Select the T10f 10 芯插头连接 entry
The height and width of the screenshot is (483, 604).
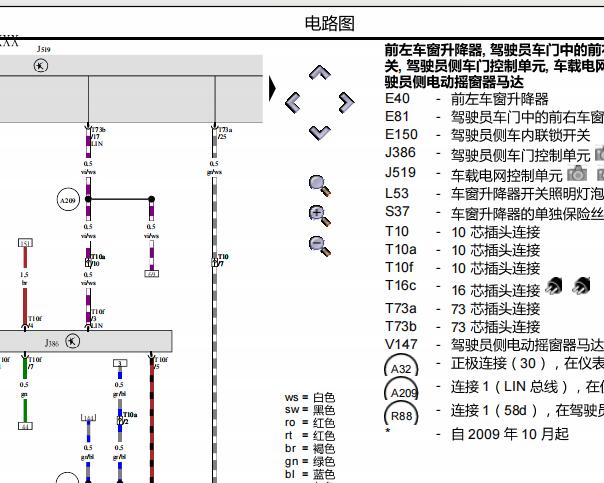463,268
